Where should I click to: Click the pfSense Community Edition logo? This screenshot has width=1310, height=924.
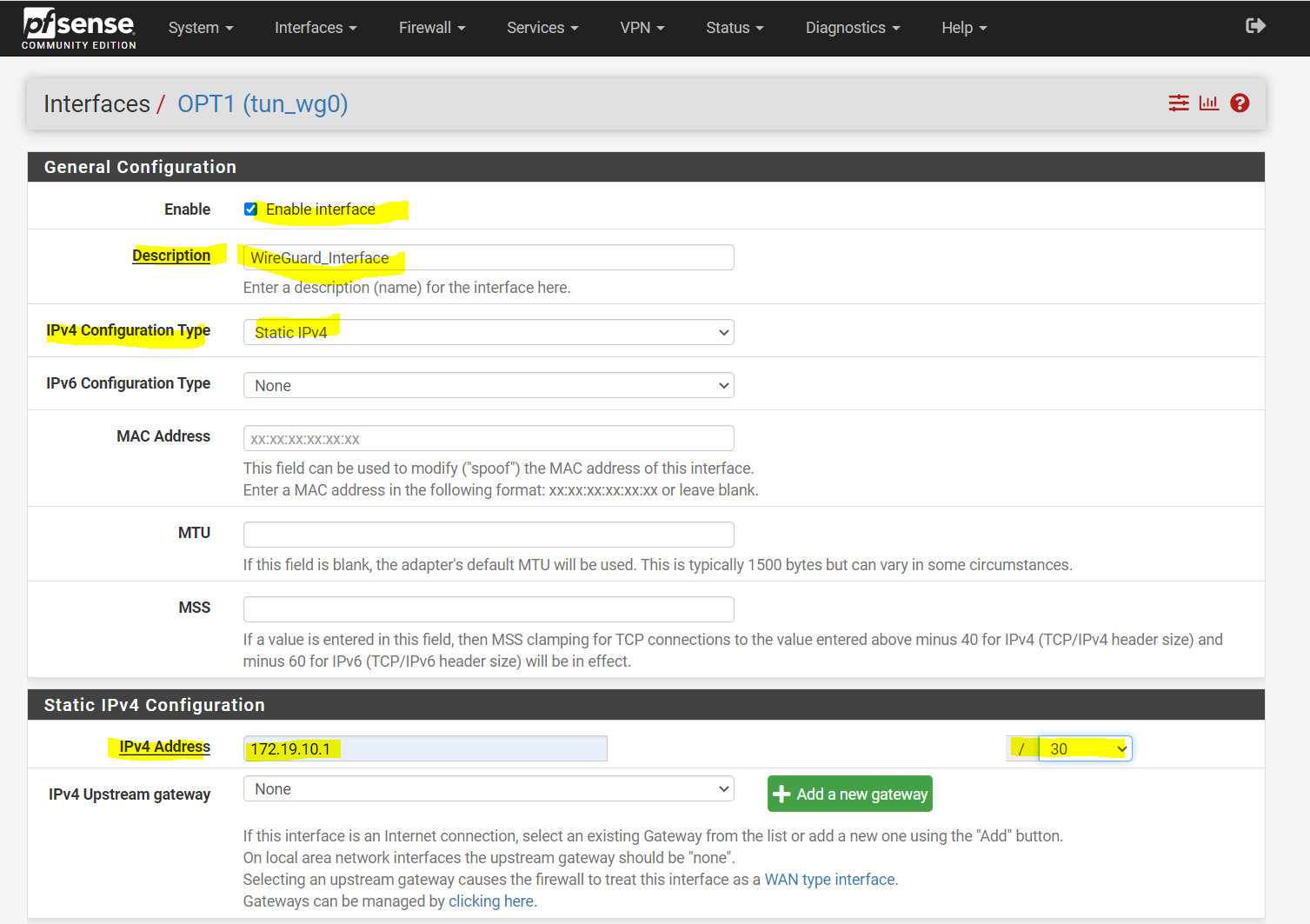[78, 27]
